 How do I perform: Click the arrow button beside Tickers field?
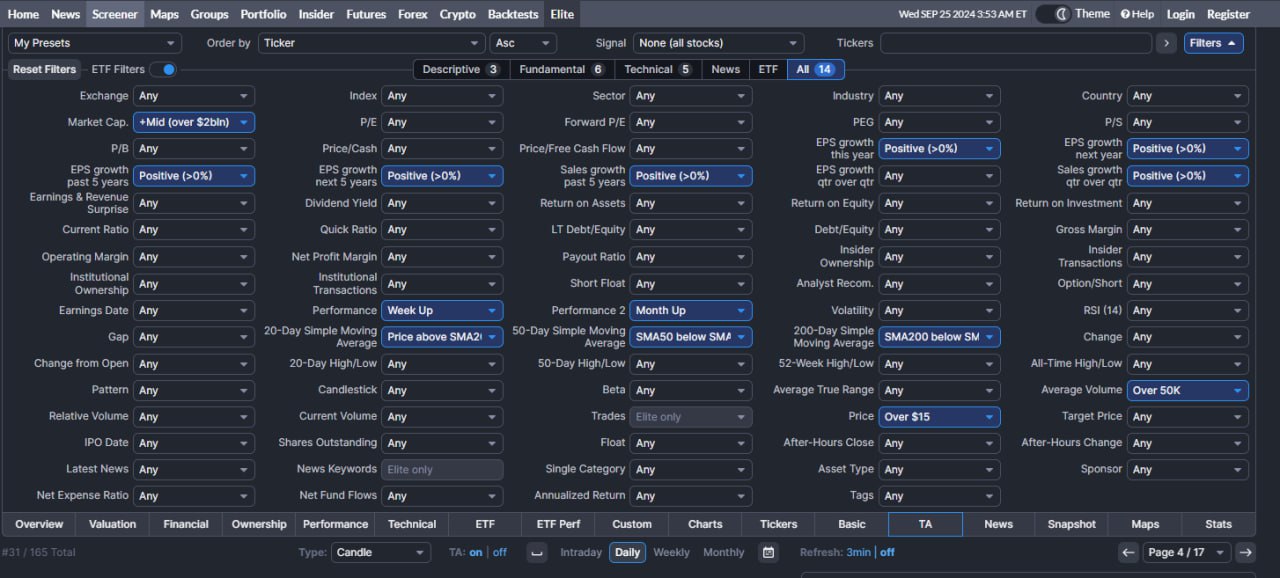coord(1166,43)
